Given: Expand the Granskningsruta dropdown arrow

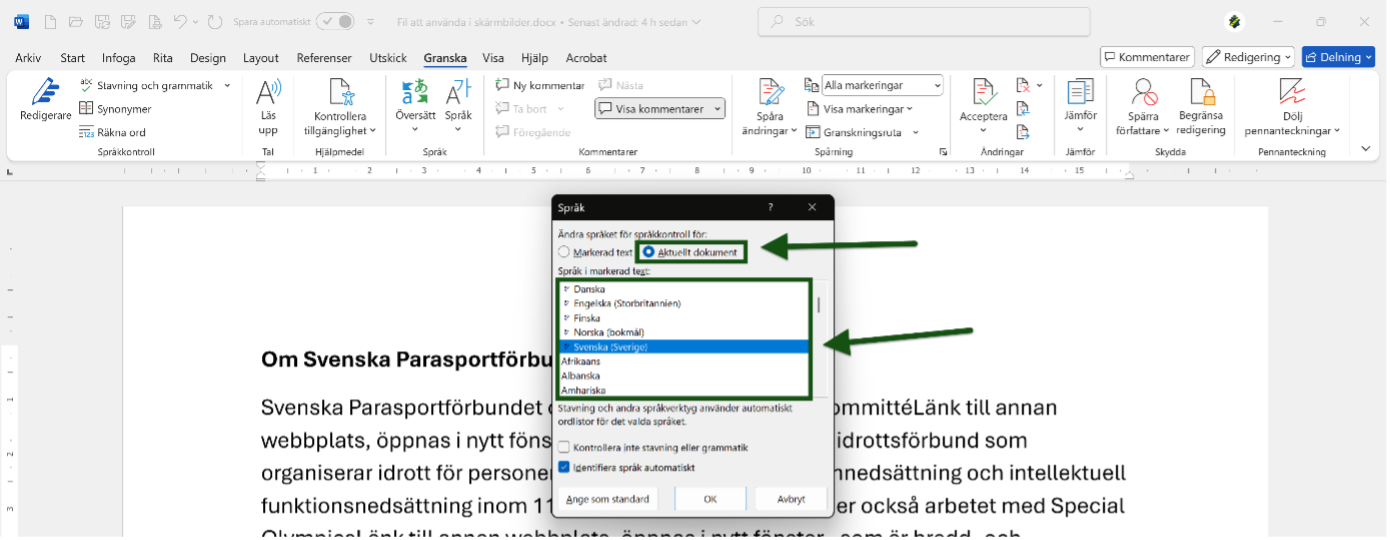Looking at the screenshot, I should [x=915, y=132].
